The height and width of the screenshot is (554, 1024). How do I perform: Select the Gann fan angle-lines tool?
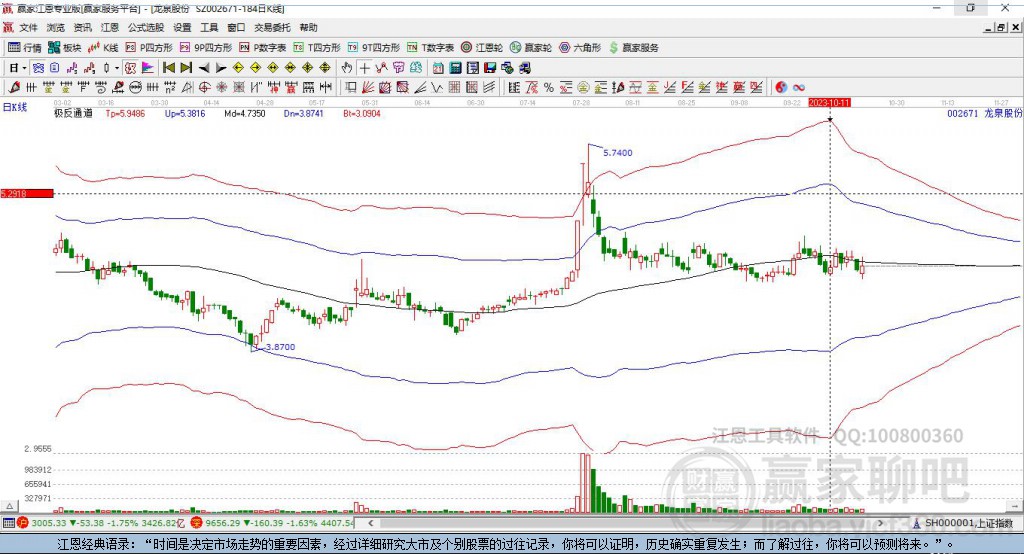click(x=368, y=87)
